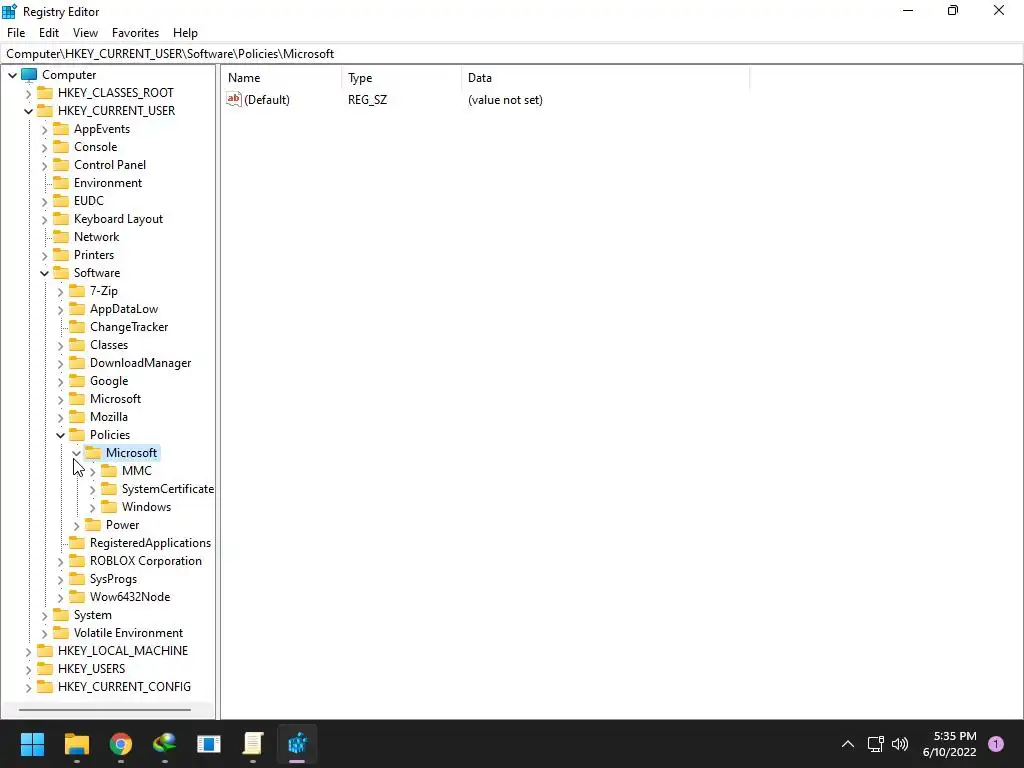Click the 7-Zip folder icon
1024x768 pixels.
pos(77,290)
